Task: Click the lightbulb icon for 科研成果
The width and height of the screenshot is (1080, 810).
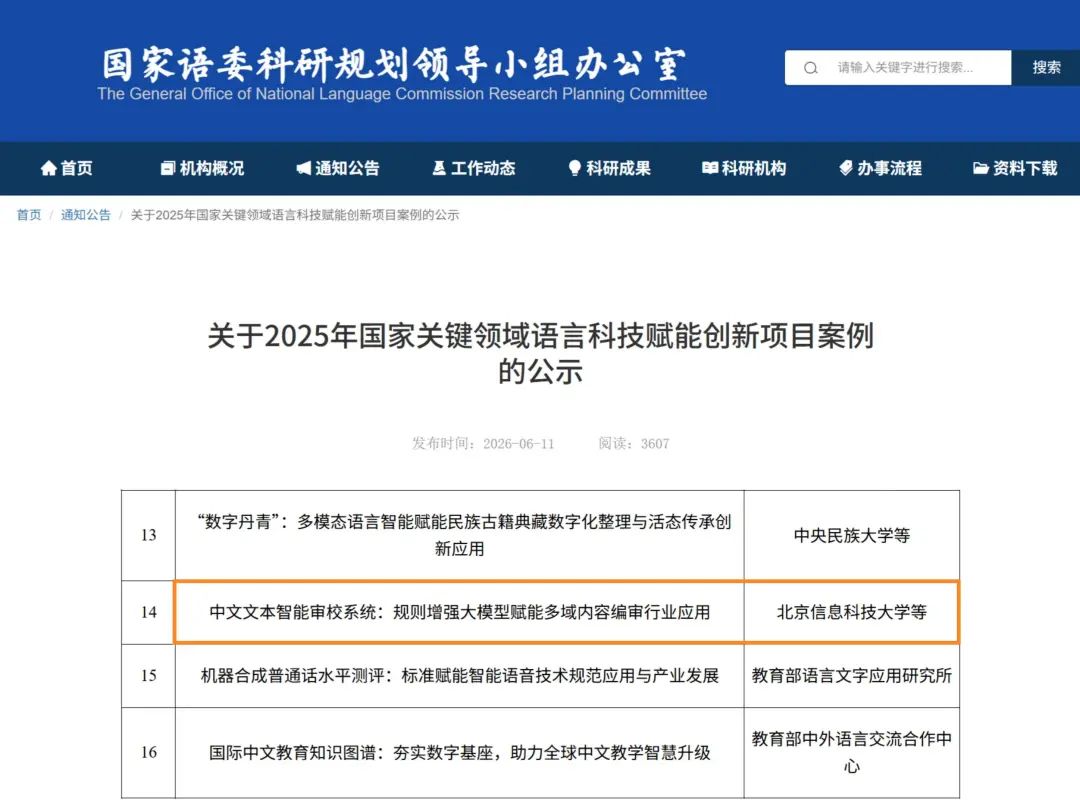Action: [574, 168]
